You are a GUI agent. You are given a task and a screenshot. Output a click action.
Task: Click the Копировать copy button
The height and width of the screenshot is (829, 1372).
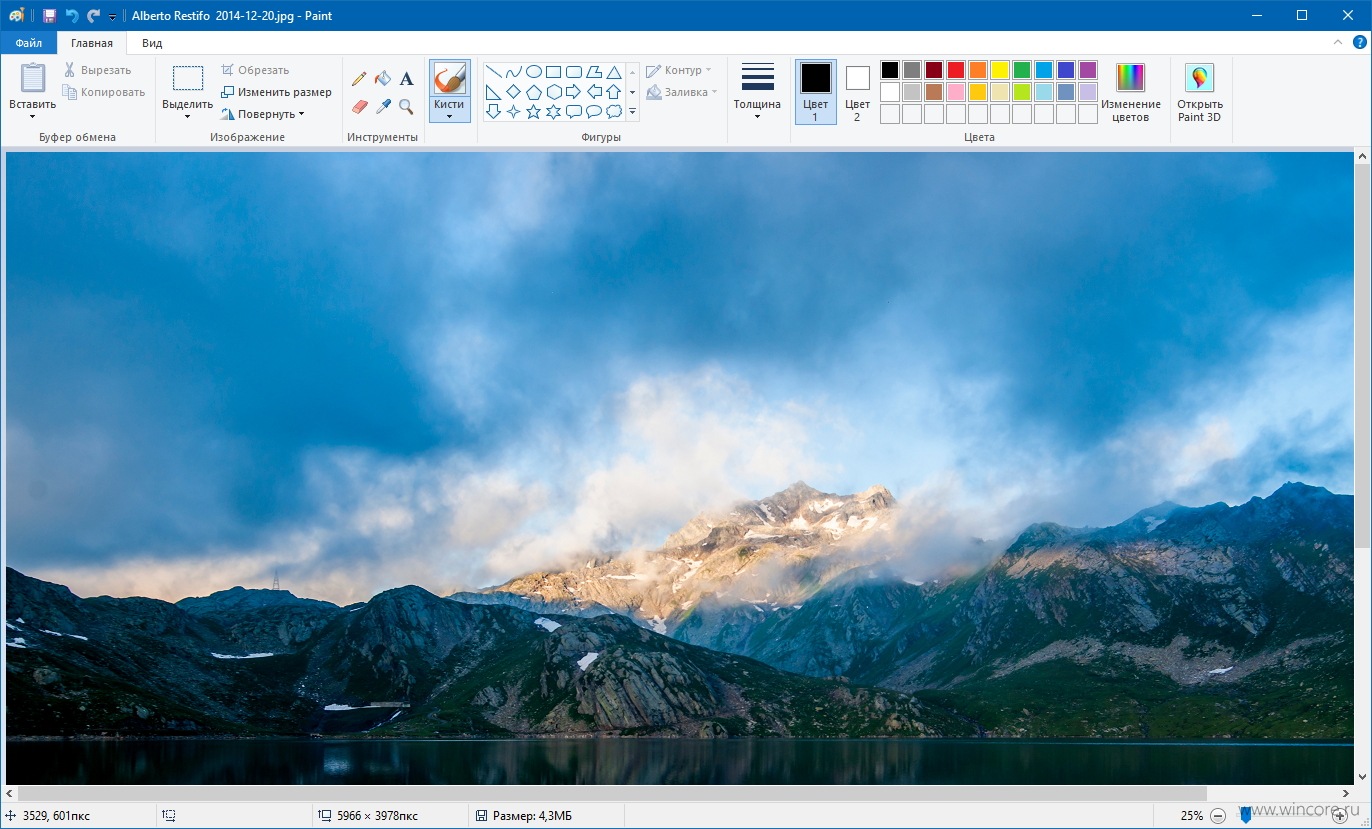point(104,92)
